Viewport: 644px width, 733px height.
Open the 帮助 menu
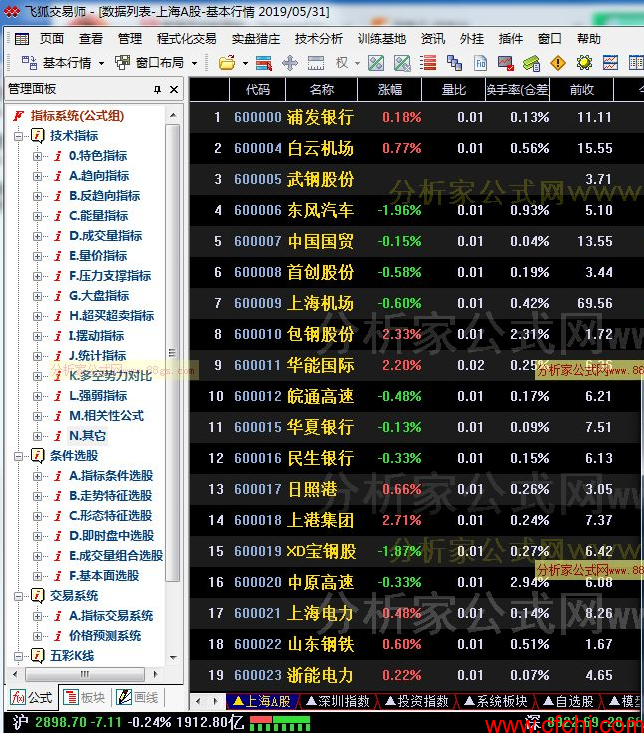pyautogui.click(x=588, y=39)
